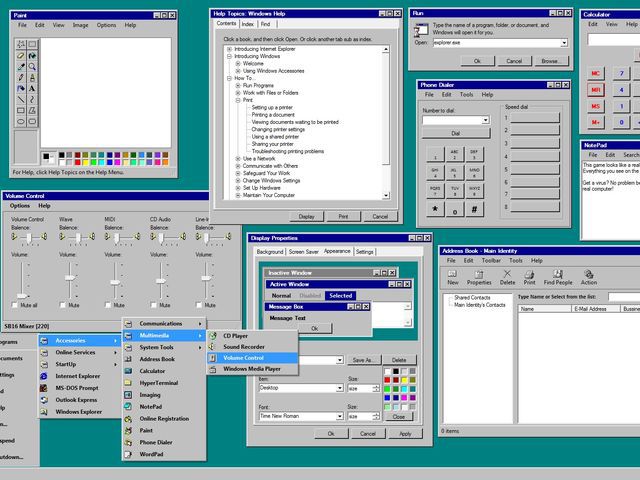
Task: Select the Fill With Color tool in Paint
Action: [x=32, y=55]
